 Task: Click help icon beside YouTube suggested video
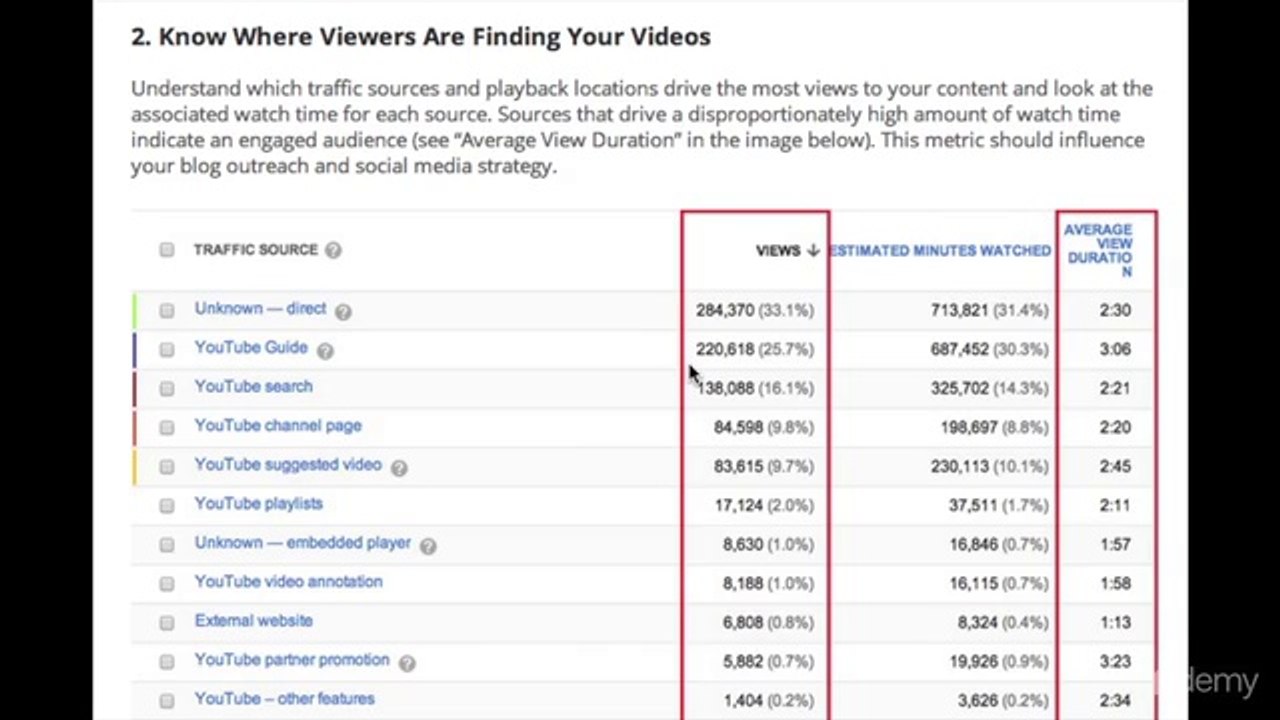click(399, 468)
